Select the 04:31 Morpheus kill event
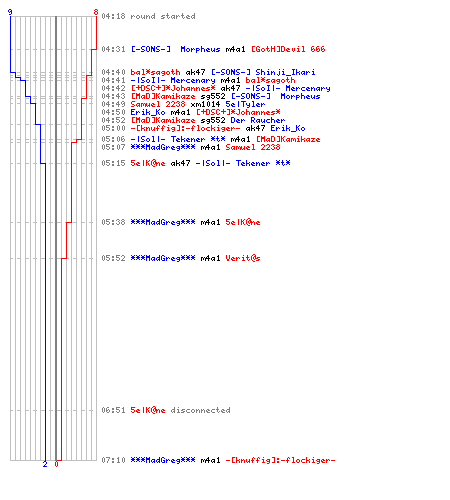 213,49
